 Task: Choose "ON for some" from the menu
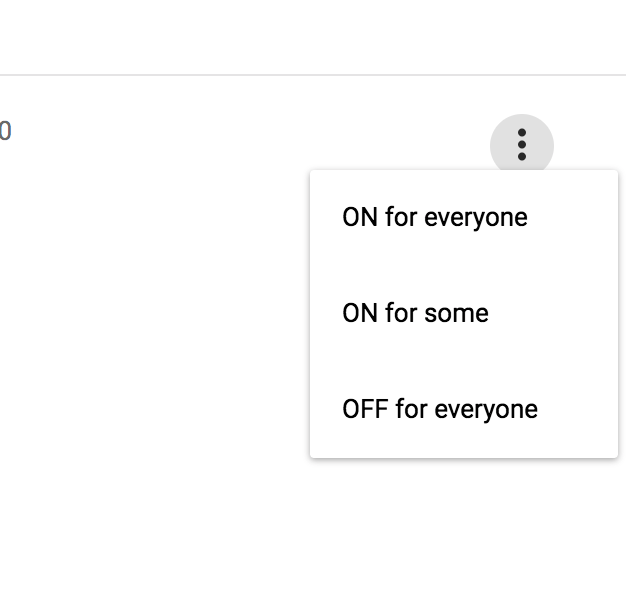[x=415, y=313]
